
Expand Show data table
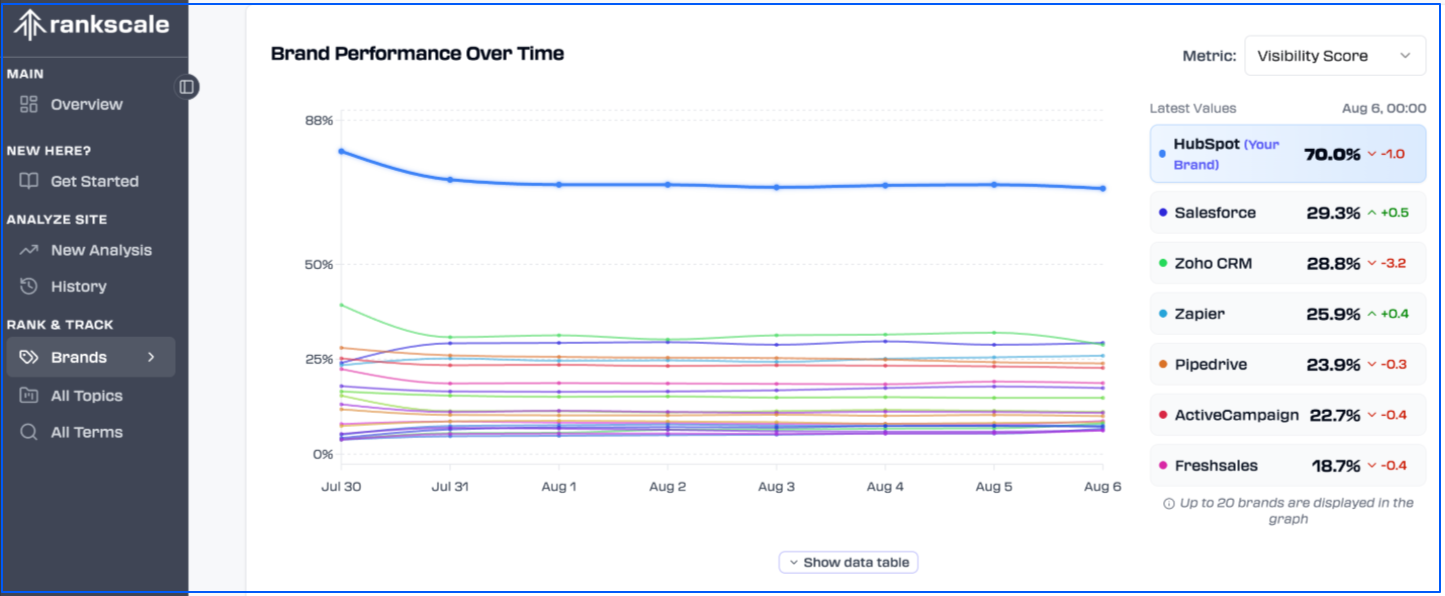click(x=848, y=562)
